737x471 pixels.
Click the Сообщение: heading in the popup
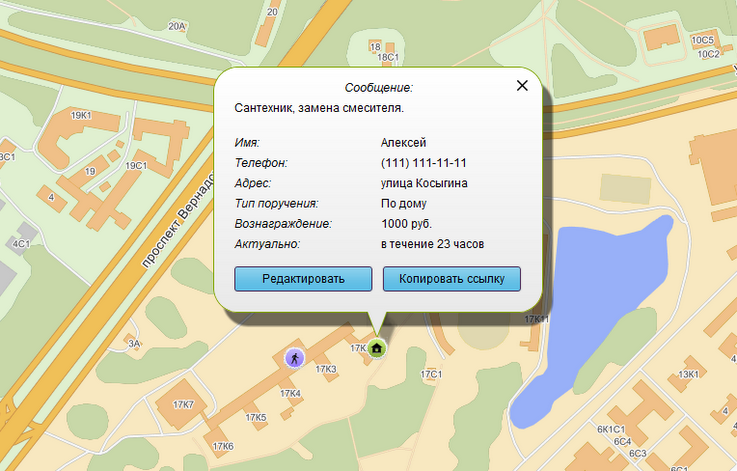pos(378,88)
